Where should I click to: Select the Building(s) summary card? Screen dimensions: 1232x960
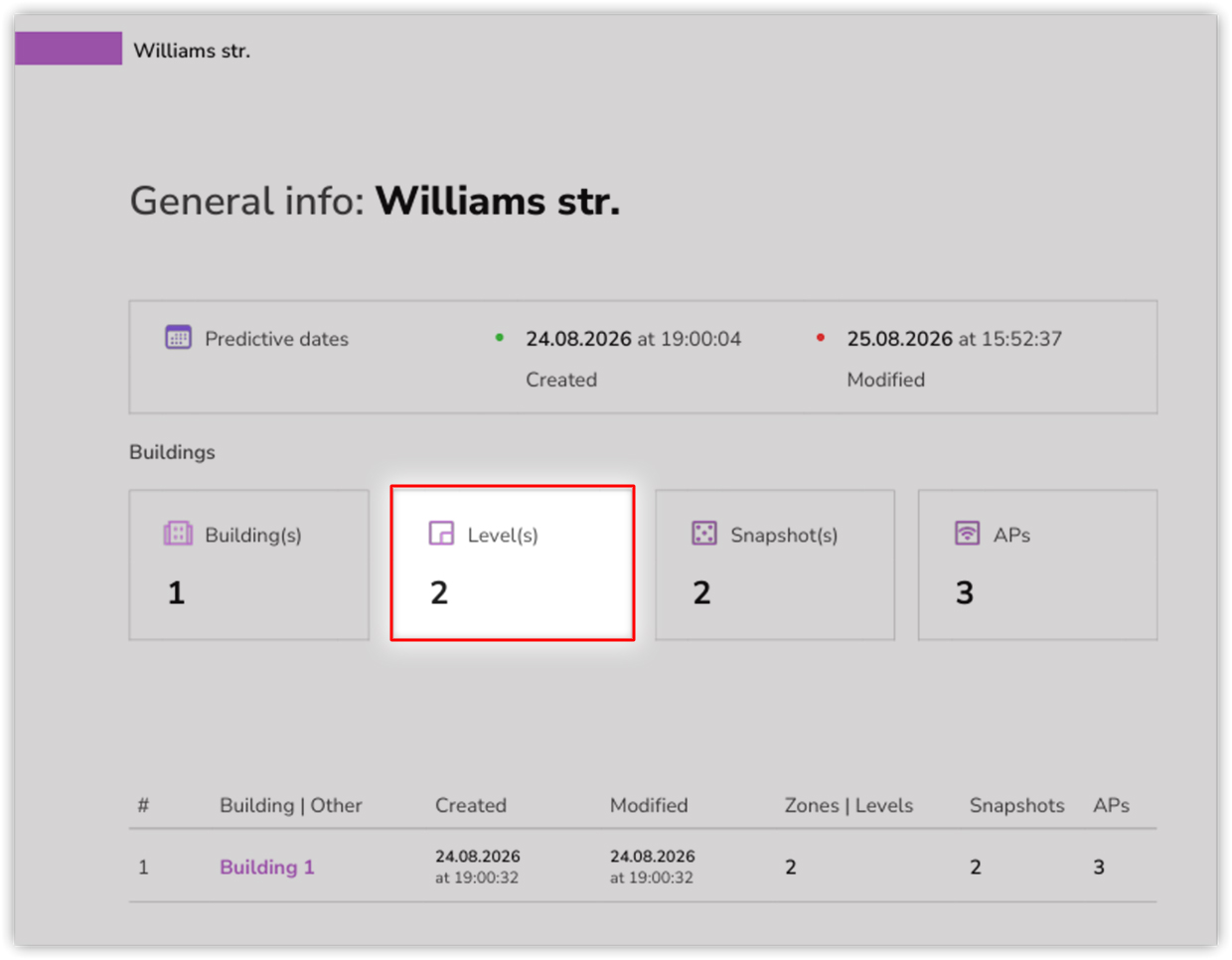coord(248,564)
